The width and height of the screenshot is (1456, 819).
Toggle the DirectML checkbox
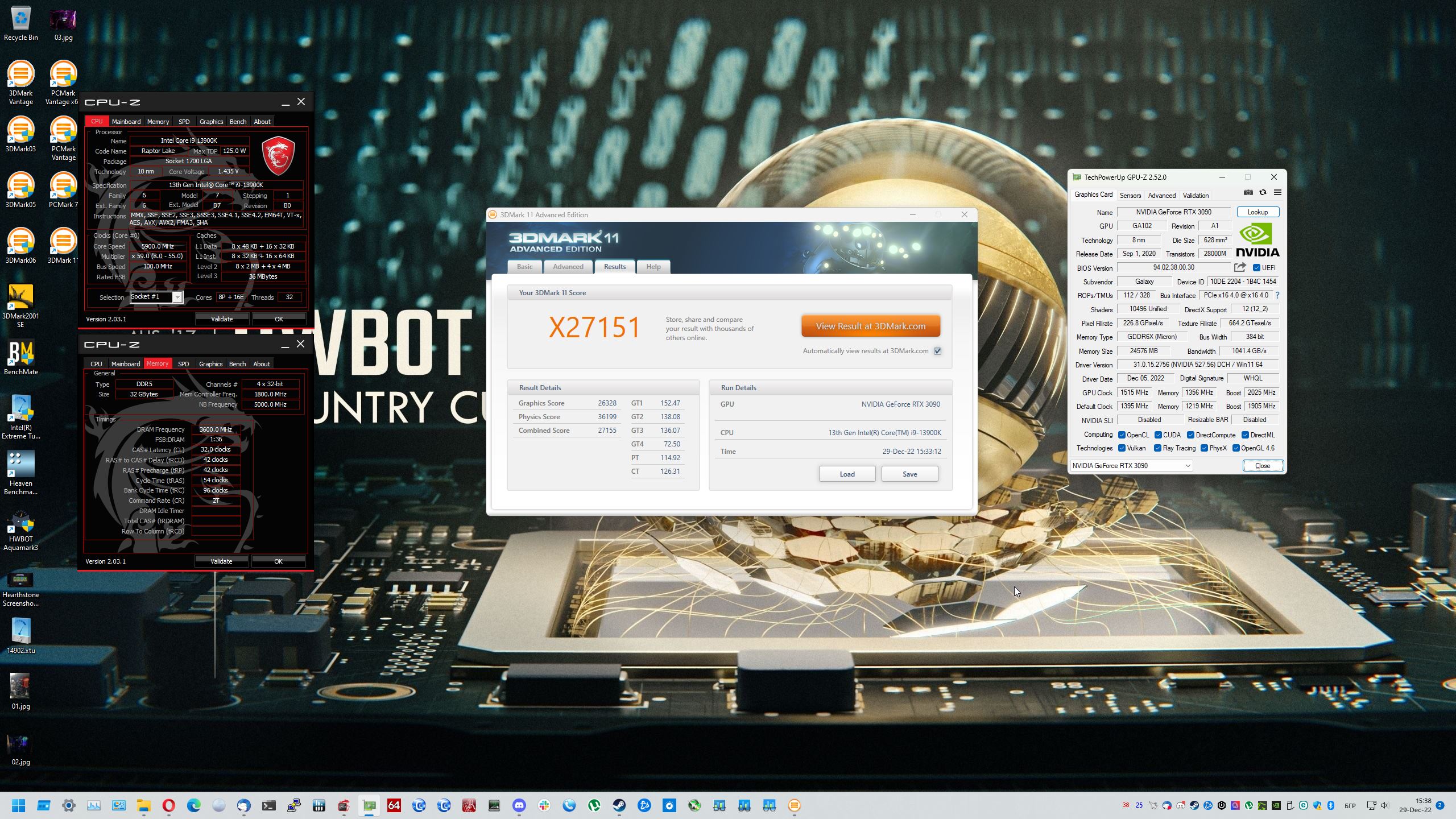pos(1245,435)
